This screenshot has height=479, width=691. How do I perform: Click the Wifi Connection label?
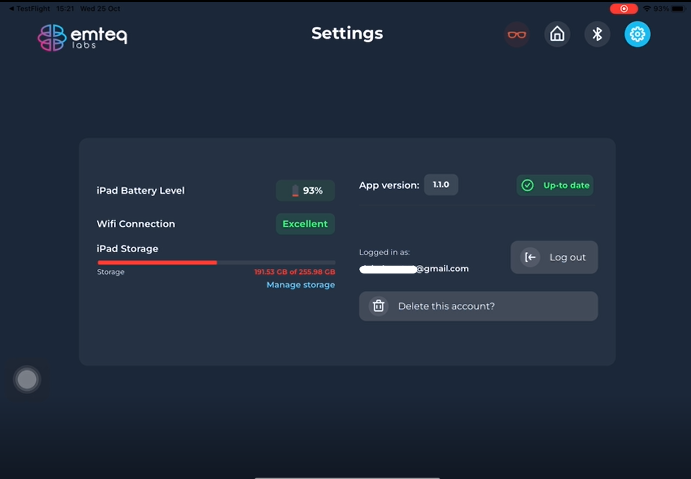136,224
